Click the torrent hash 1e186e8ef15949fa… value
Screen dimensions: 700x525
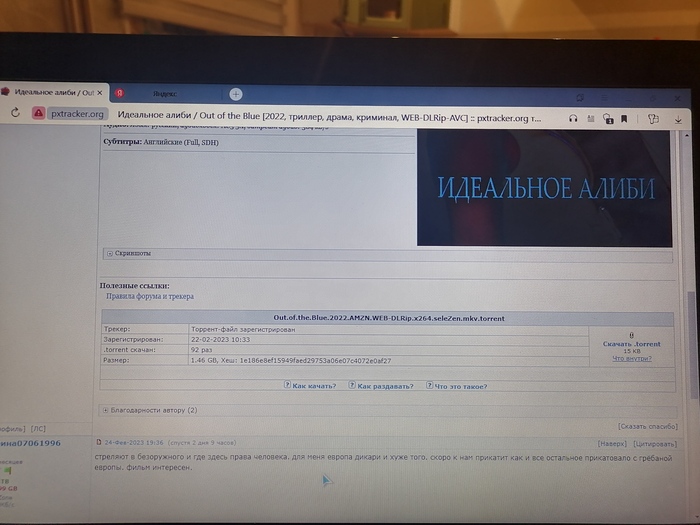pos(315,361)
